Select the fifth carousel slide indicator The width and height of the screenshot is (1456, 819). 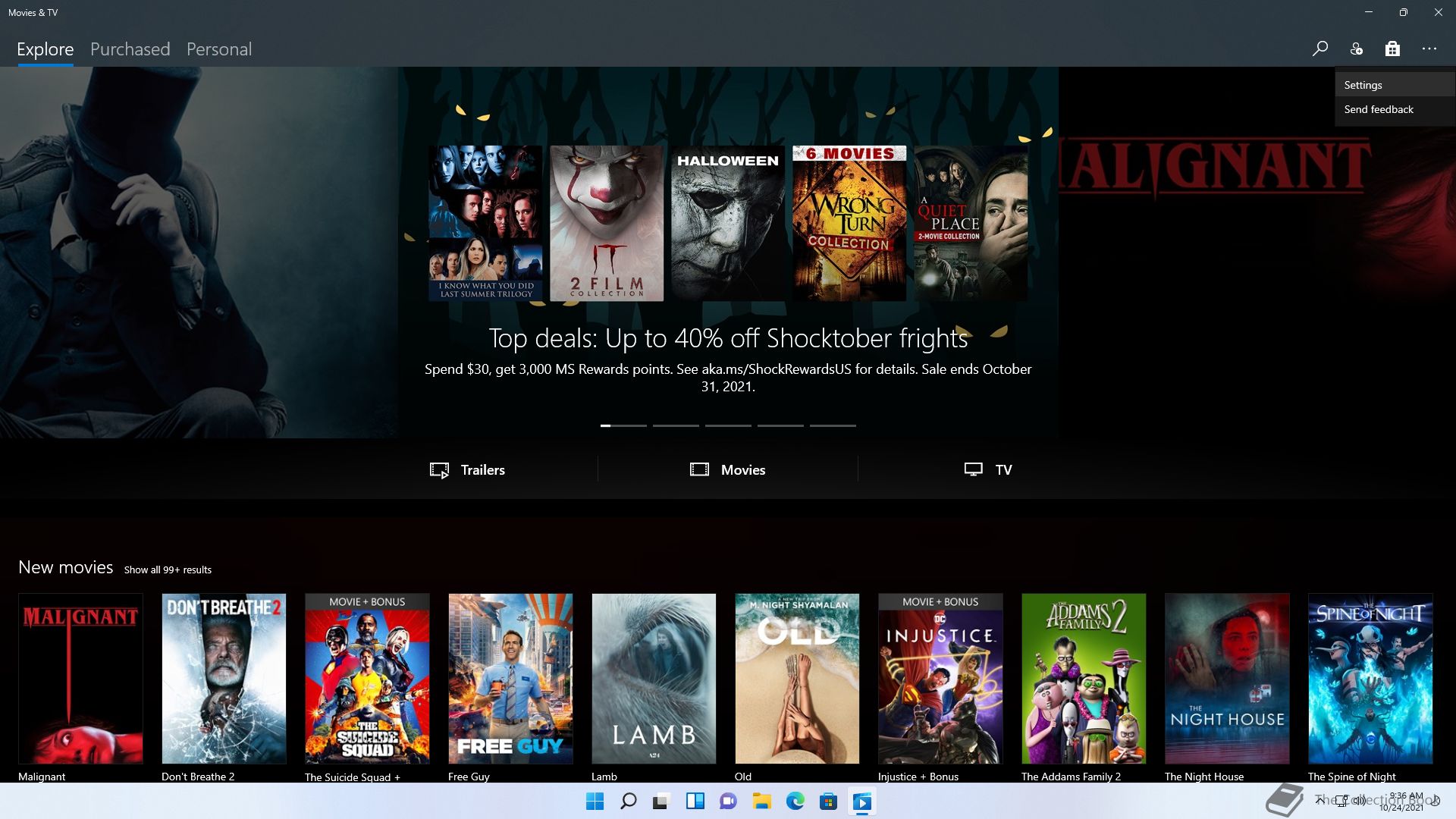pos(833,425)
